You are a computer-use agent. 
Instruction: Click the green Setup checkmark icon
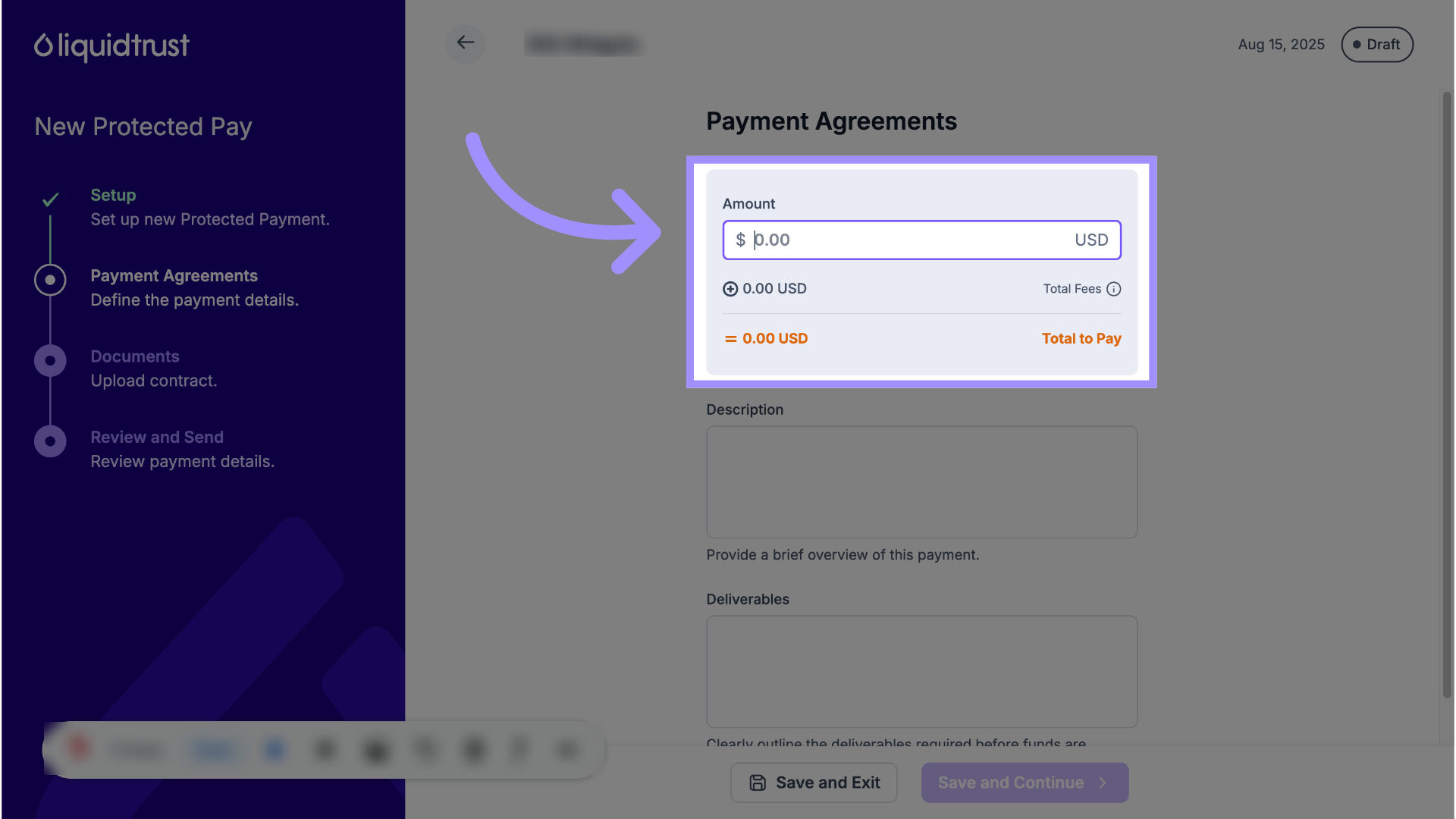pos(50,199)
